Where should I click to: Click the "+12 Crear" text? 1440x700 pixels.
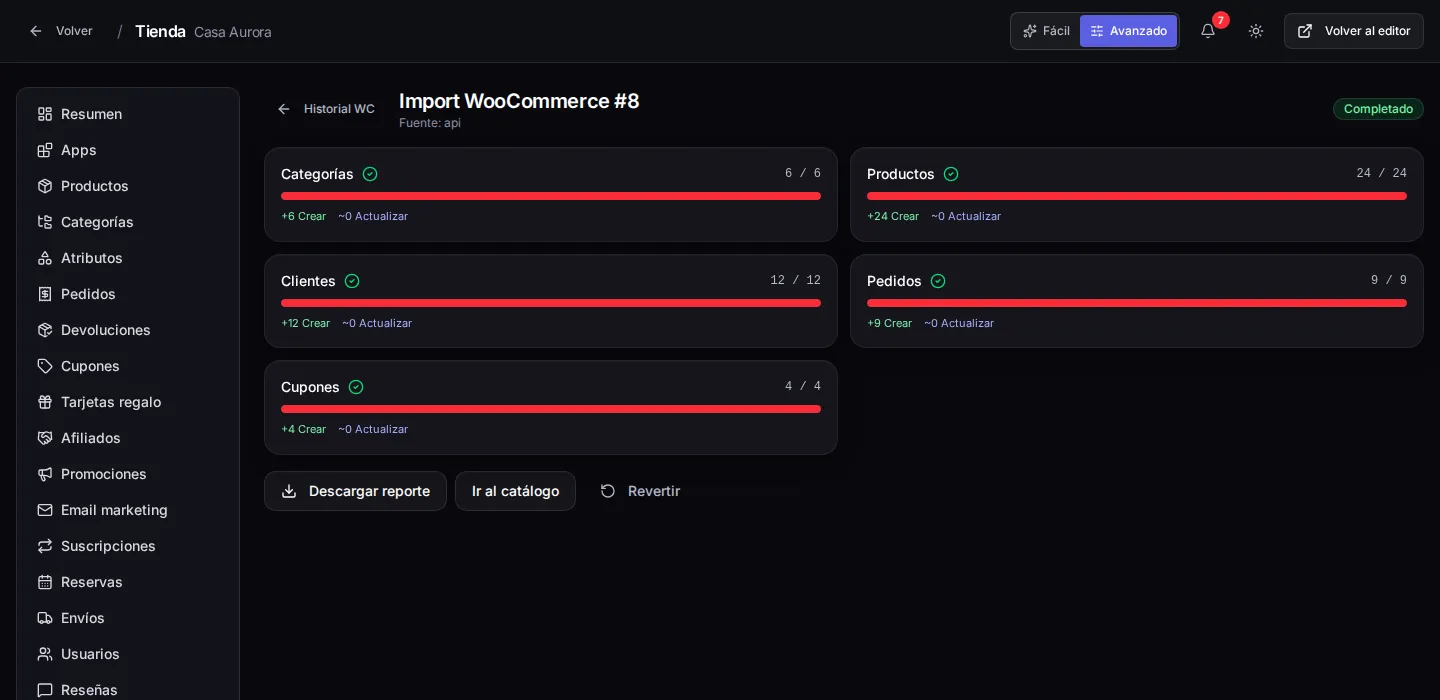[x=305, y=323]
